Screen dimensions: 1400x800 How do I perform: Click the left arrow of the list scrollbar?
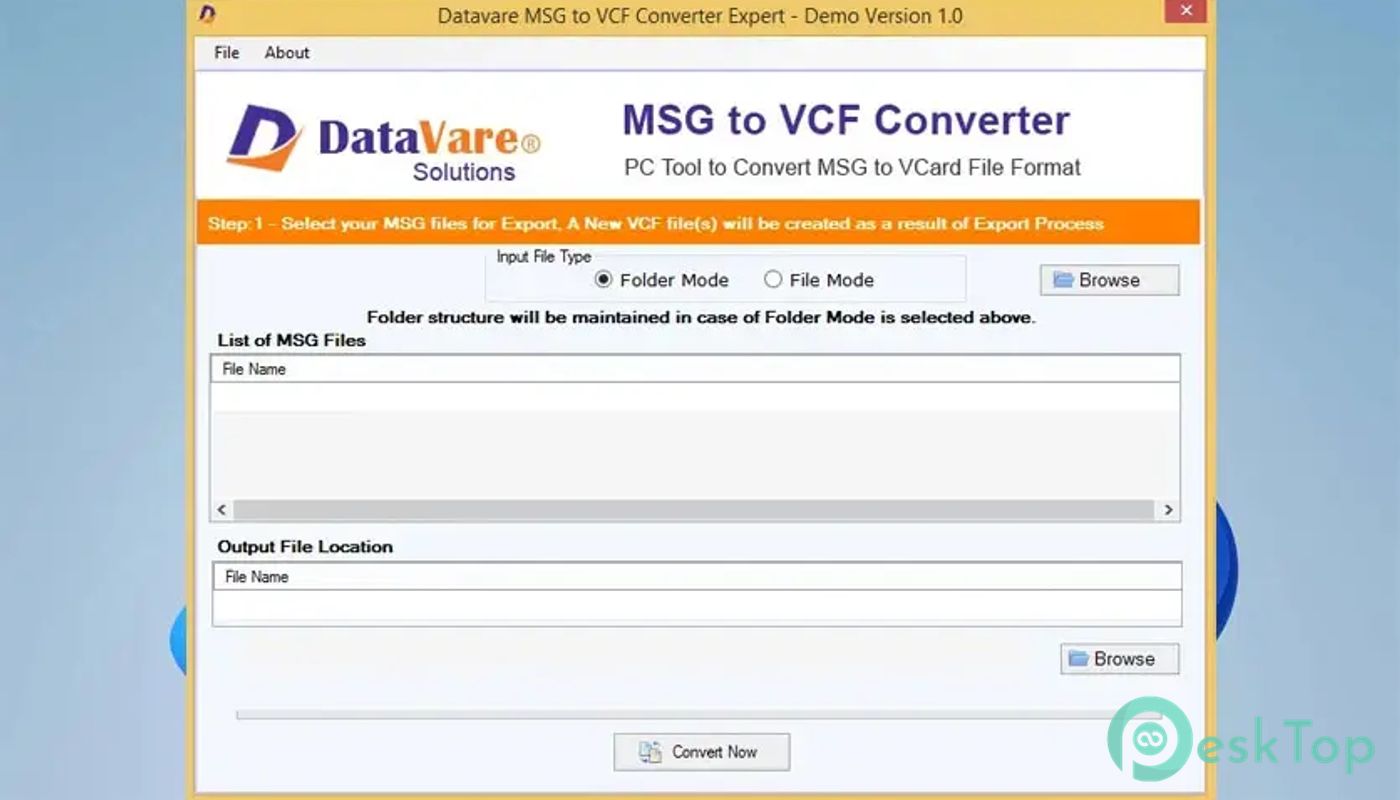[222, 510]
